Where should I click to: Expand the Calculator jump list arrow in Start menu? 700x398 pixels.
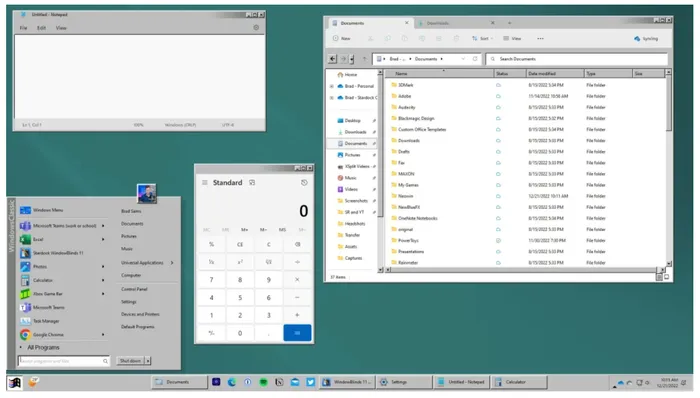(103, 280)
